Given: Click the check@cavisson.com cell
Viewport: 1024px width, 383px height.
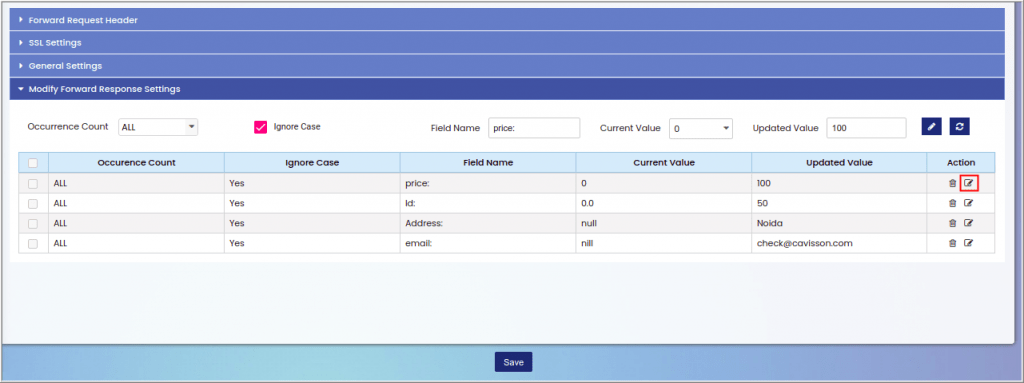Looking at the screenshot, I should point(839,243).
